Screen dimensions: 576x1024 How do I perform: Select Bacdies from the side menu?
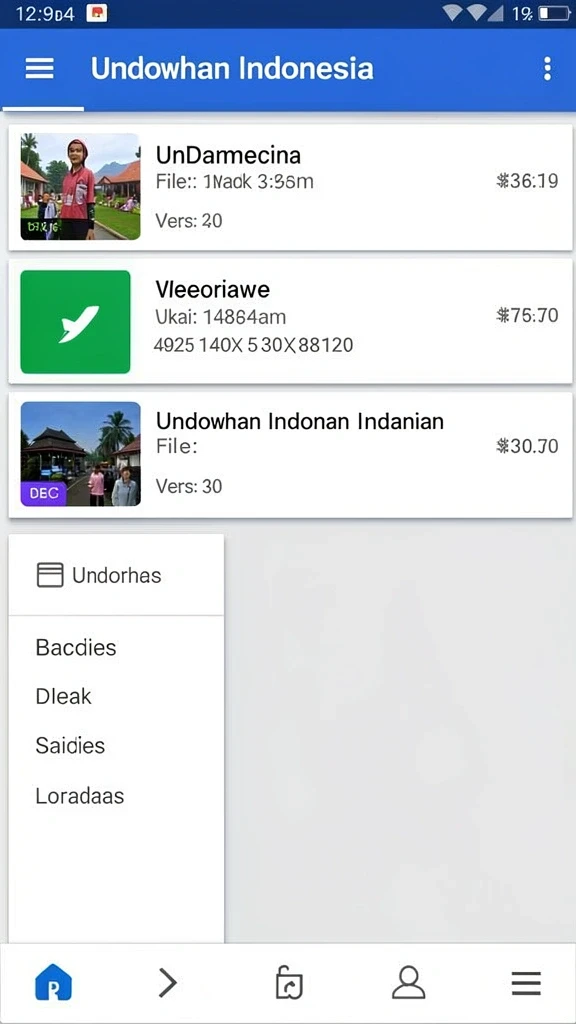(76, 647)
